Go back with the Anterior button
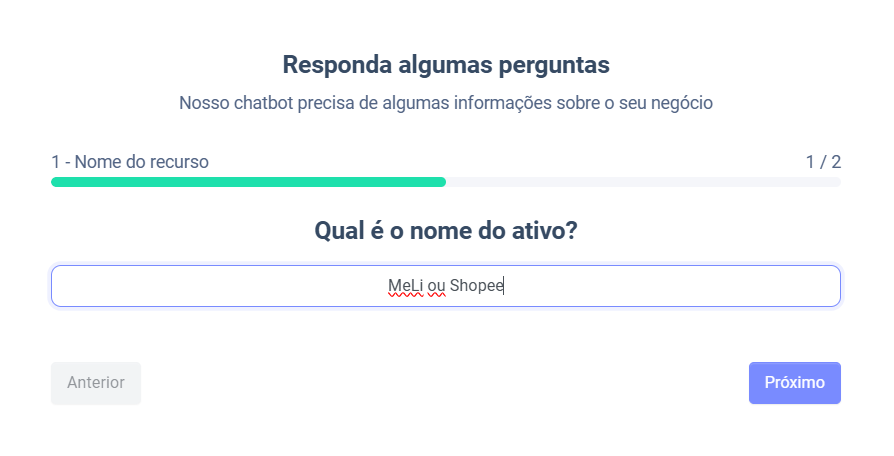 click(96, 383)
